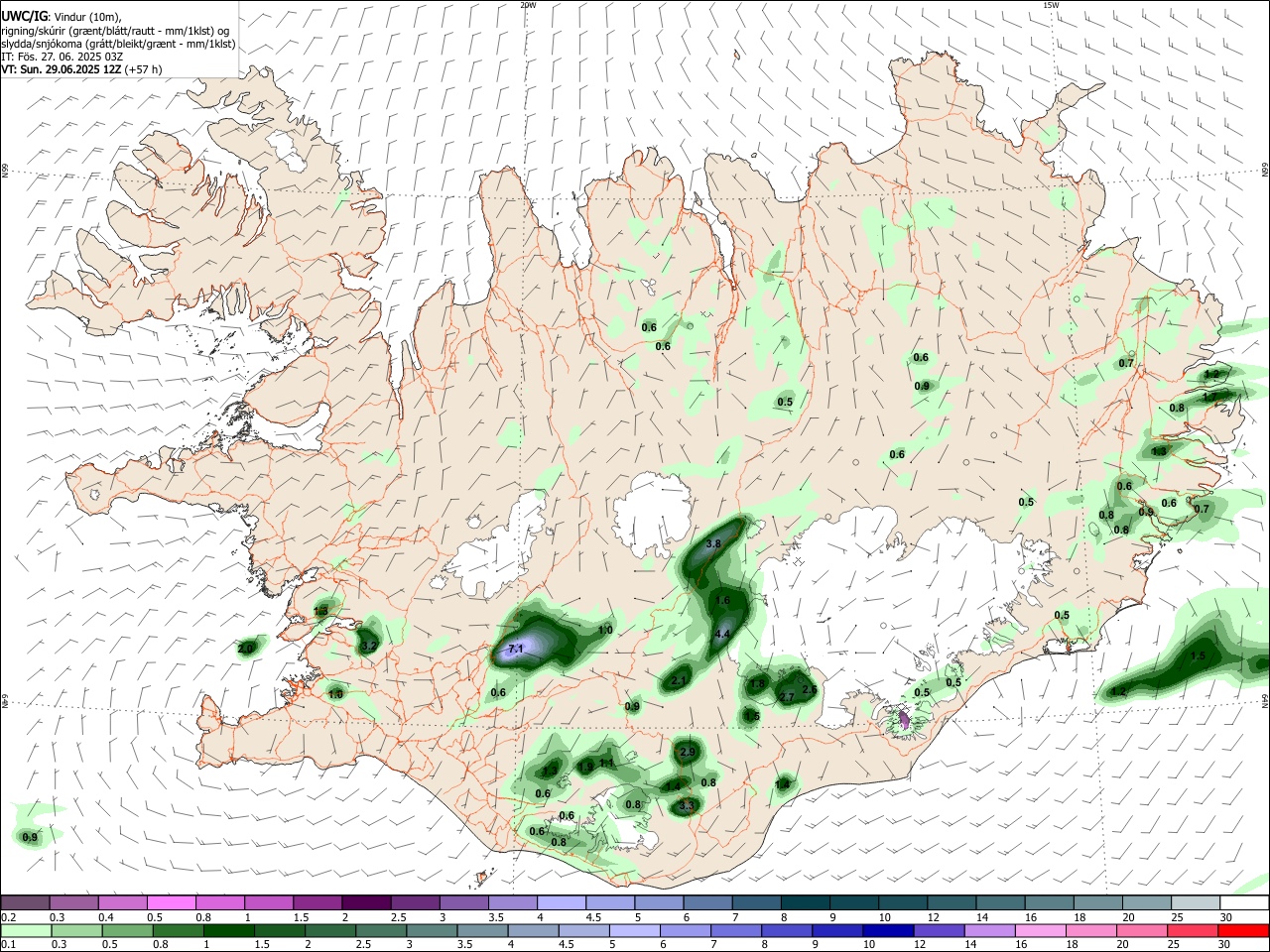Click the dark navy blue swatch in the bottom legend row

887,931
